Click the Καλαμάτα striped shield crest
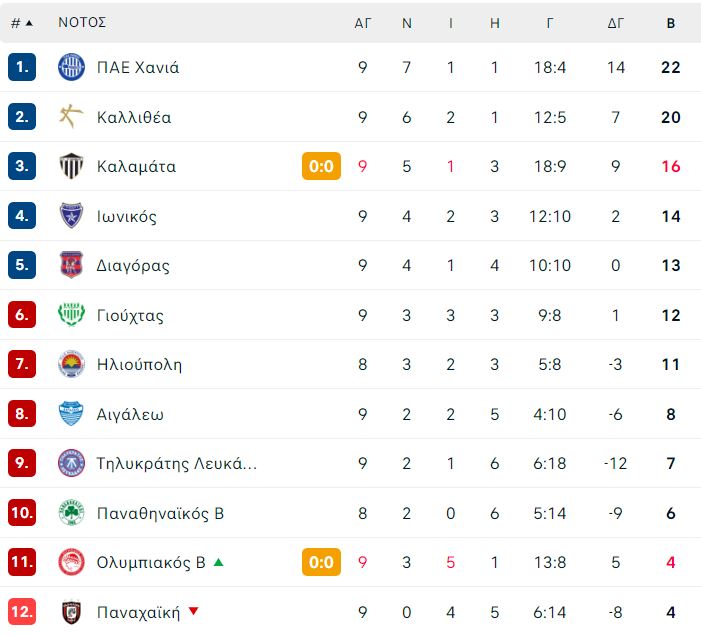701x635 pixels. (x=72, y=166)
